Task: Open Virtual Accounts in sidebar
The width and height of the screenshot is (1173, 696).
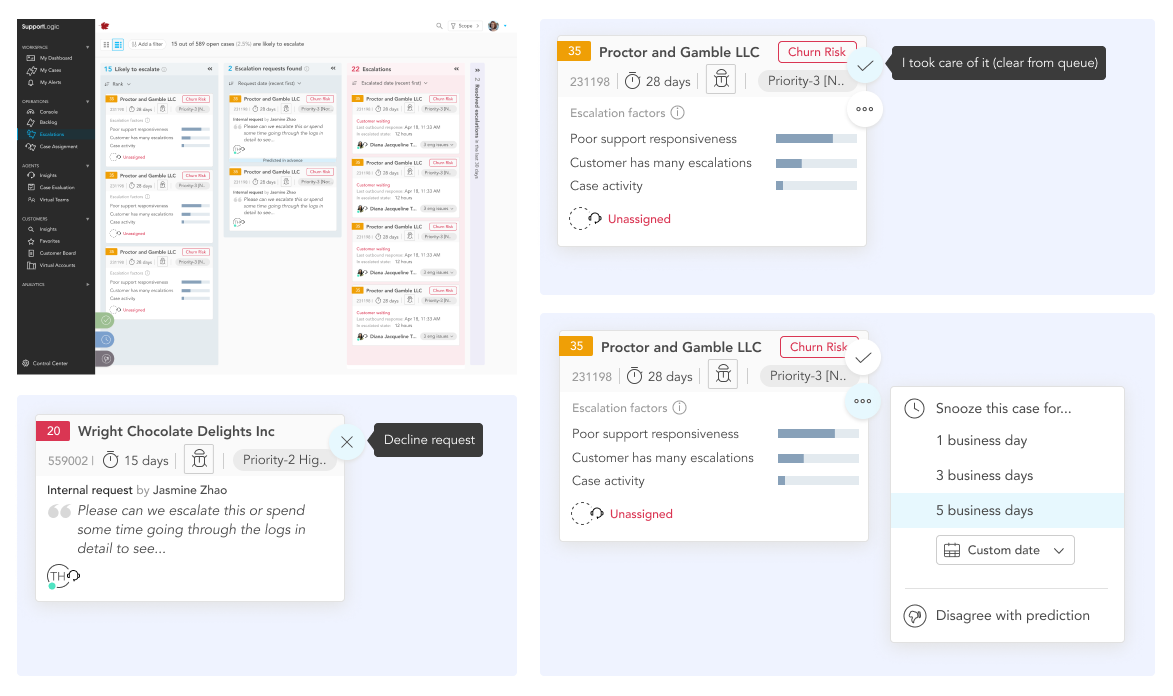Action: (x=52, y=265)
